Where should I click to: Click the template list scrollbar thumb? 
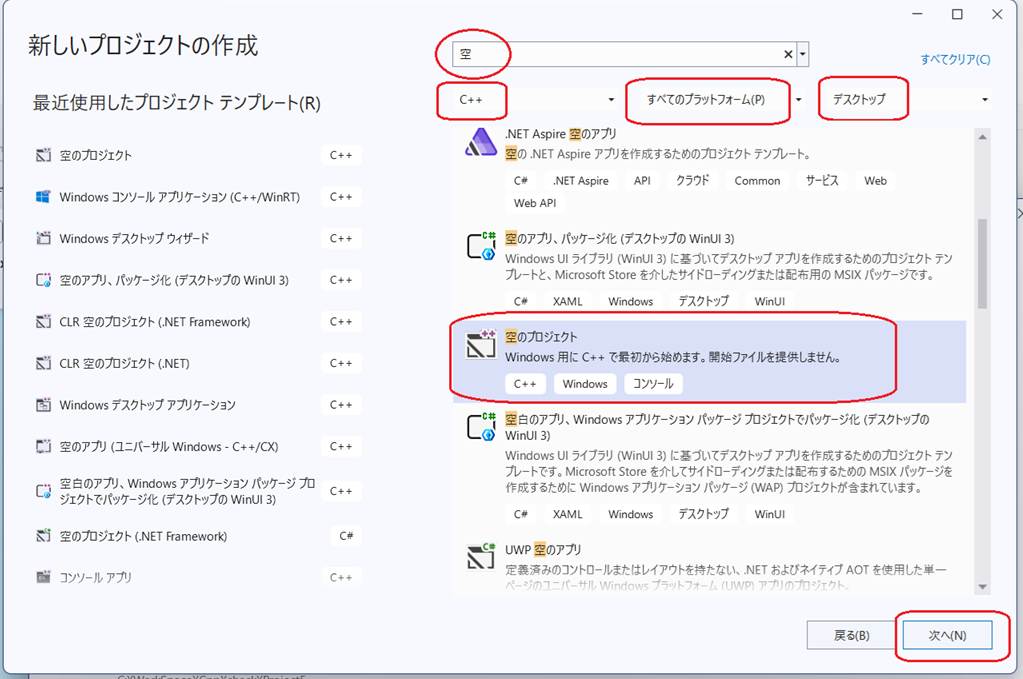point(982,264)
